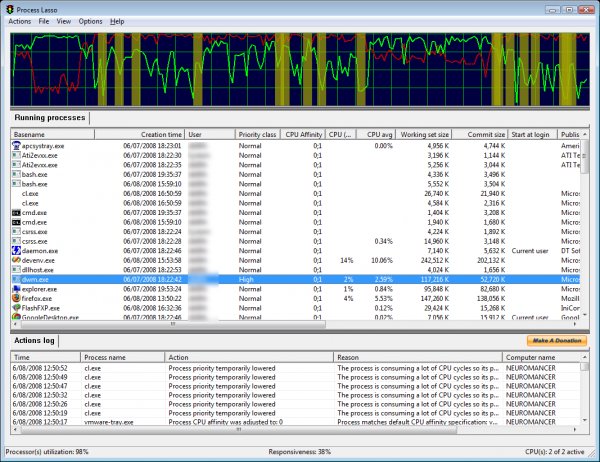Click the firefox.exe process icon
The width and height of the screenshot is (600, 462).
(16, 298)
